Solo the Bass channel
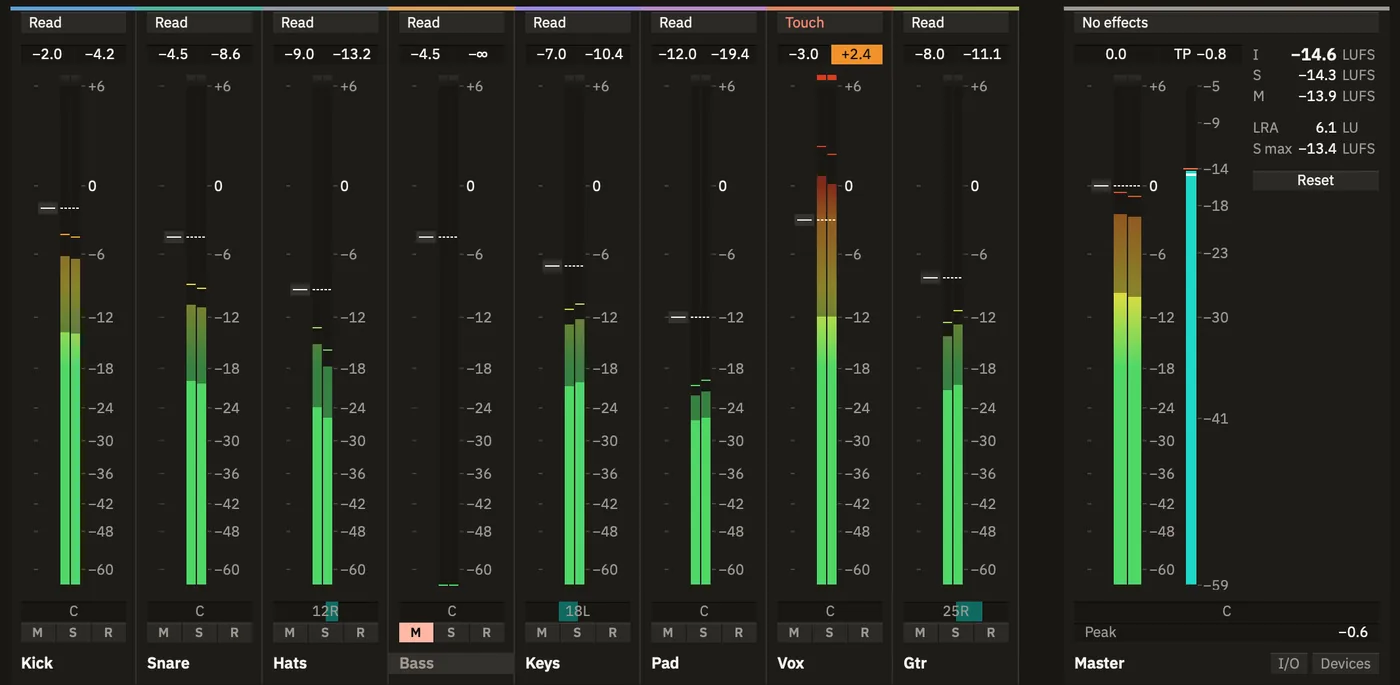This screenshot has height=685, width=1400. [x=451, y=632]
